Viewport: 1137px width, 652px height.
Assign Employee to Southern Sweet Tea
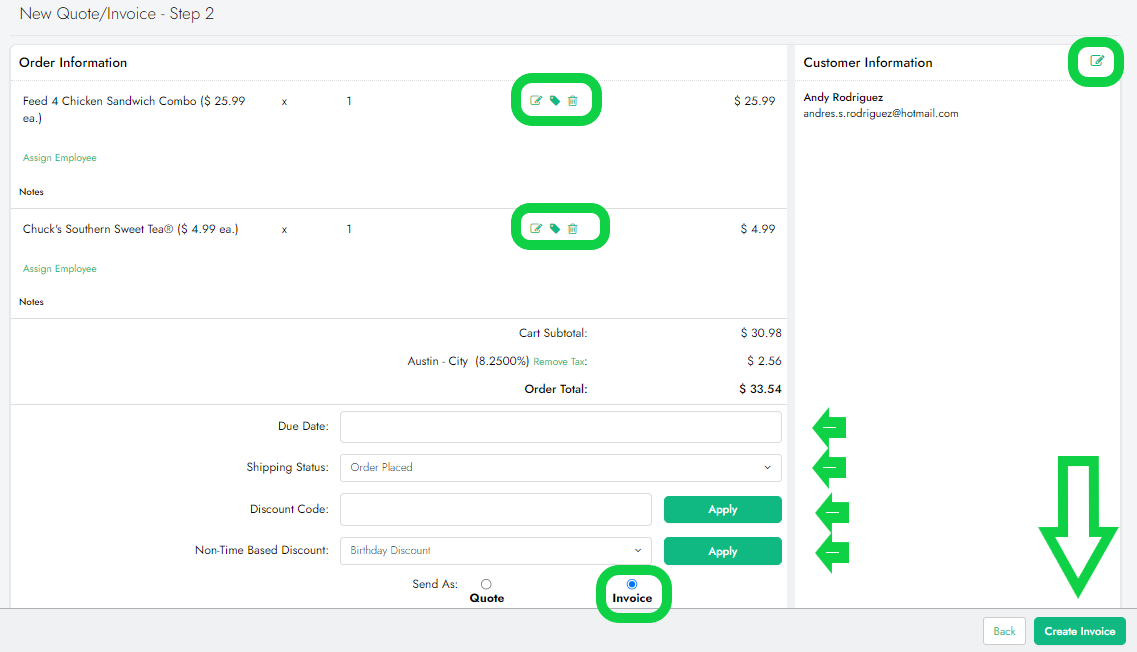pos(60,269)
